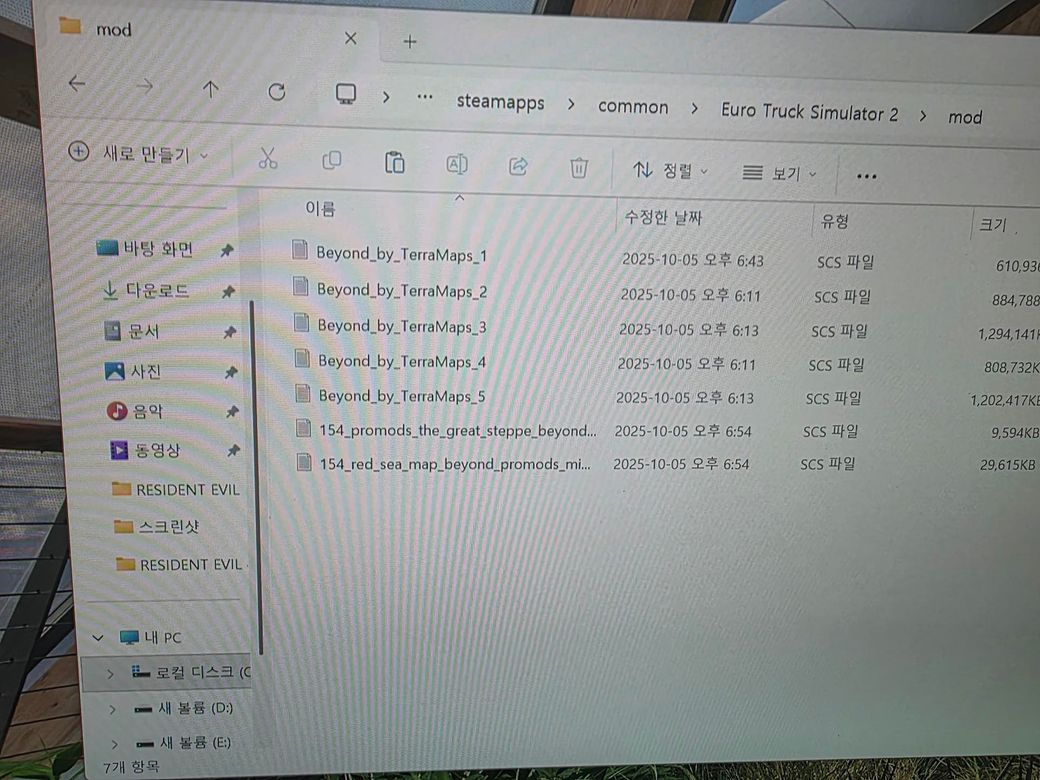Image resolution: width=1040 pixels, height=780 pixels.
Task: Click the Copy icon in toolbar
Action: pyautogui.click(x=331, y=161)
